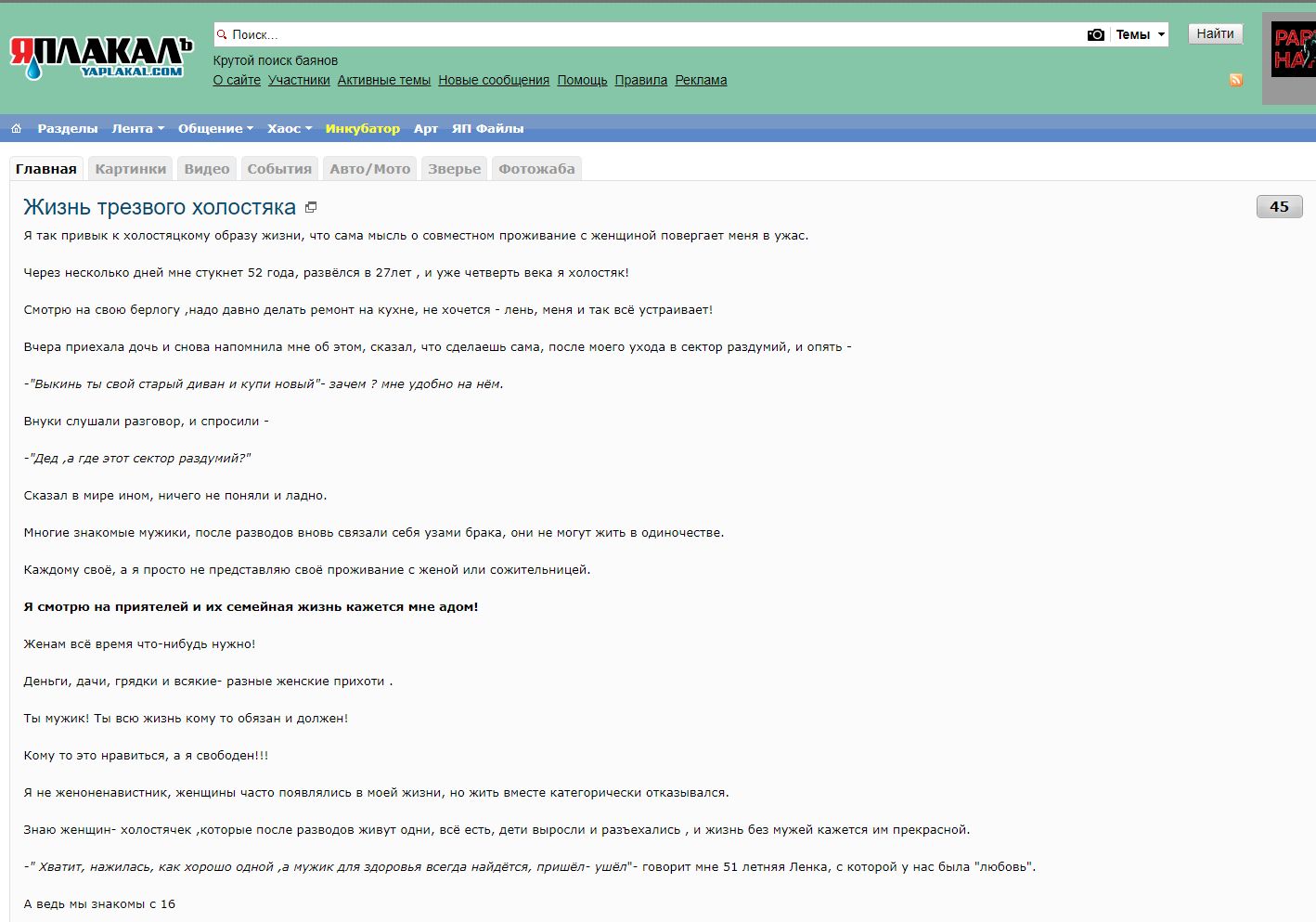Click the banner ad thumbnail
The height and width of the screenshot is (922, 1316).
click(1293, 49)
